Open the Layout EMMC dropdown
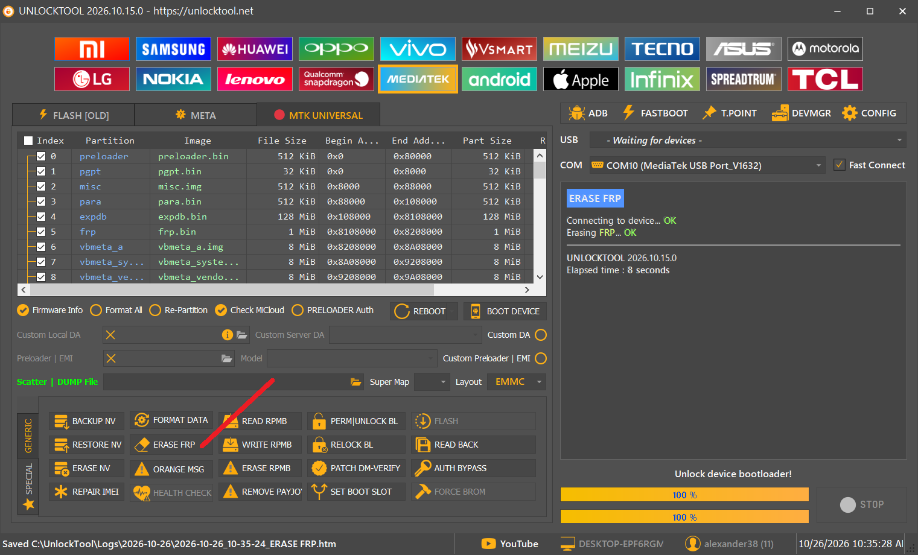 click(517, 382)
